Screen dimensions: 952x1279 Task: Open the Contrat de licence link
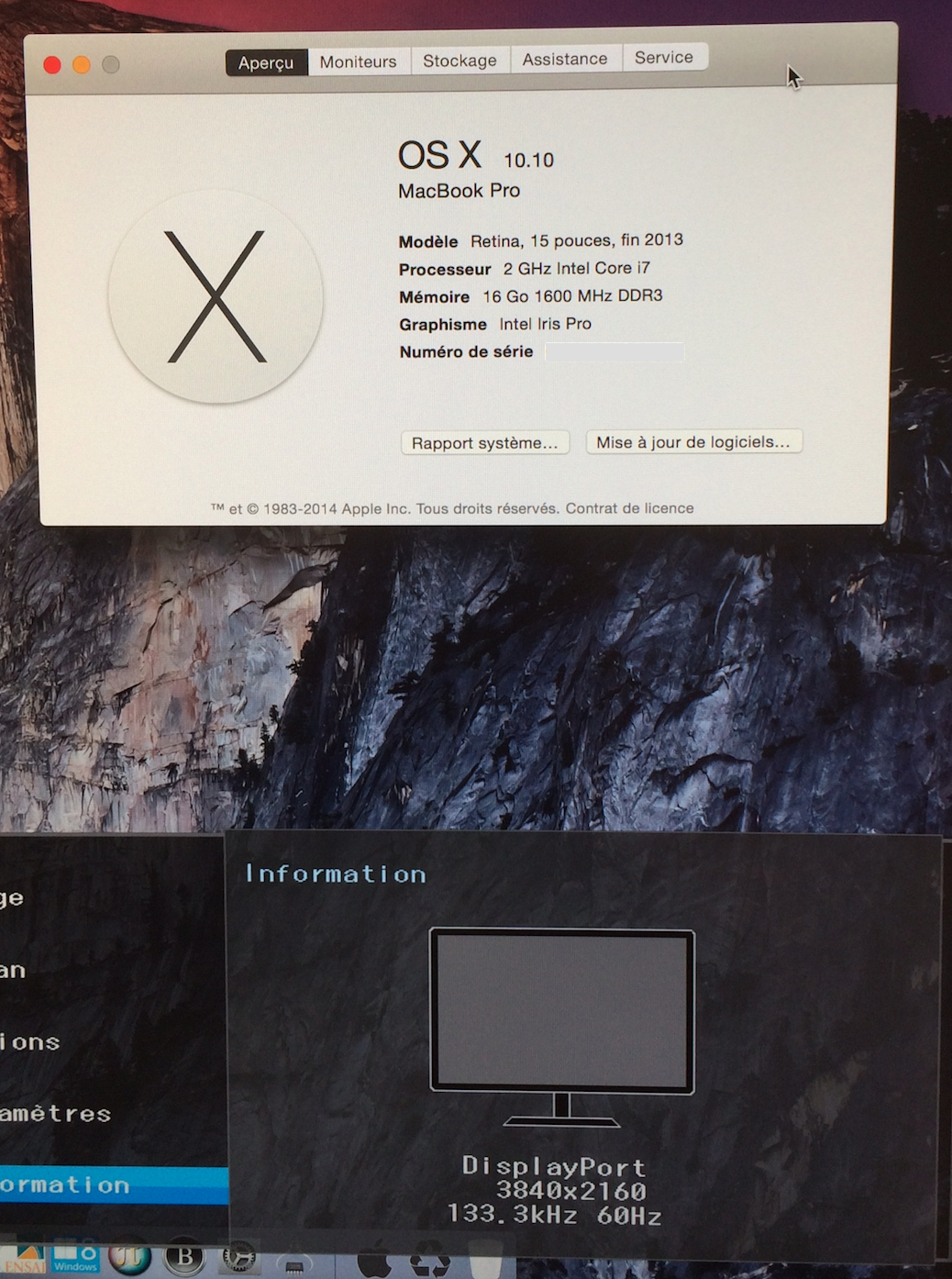coord(629,508)
